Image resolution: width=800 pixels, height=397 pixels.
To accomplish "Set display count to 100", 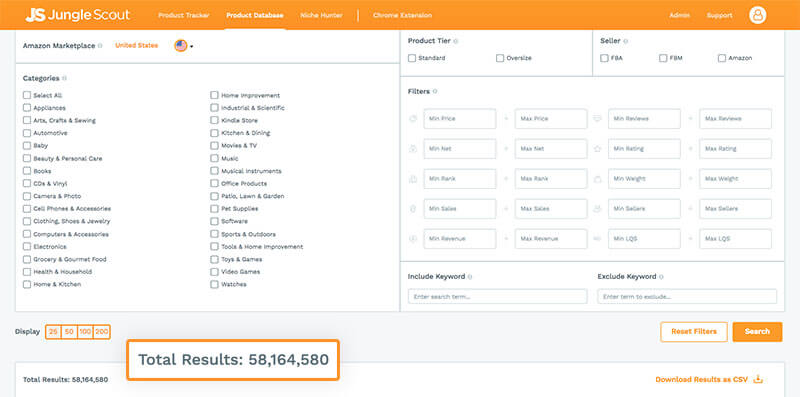I will [x=85, y=332].
